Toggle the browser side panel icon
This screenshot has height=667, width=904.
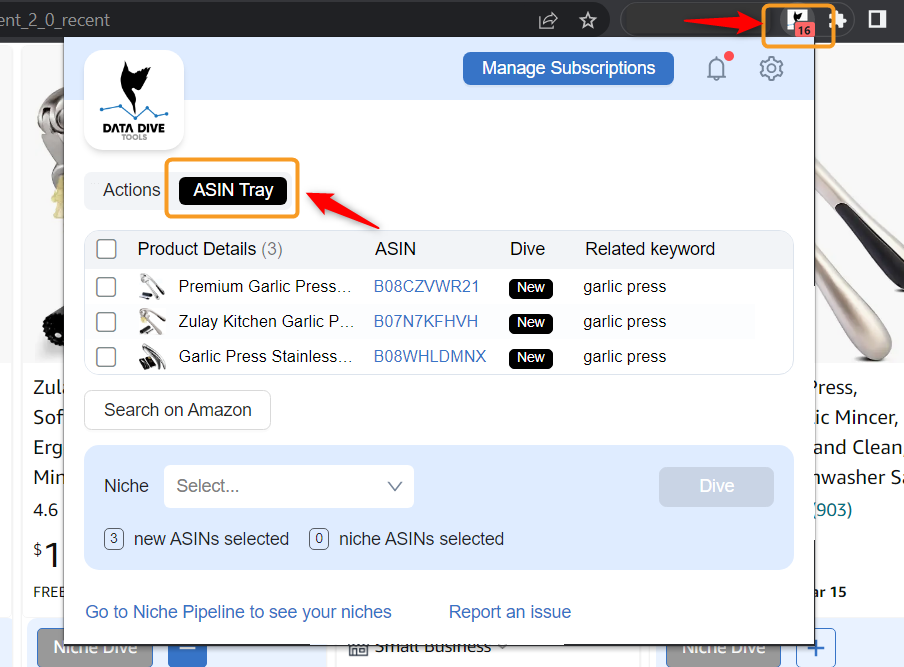pyautogui.click(x=877, y=20)
